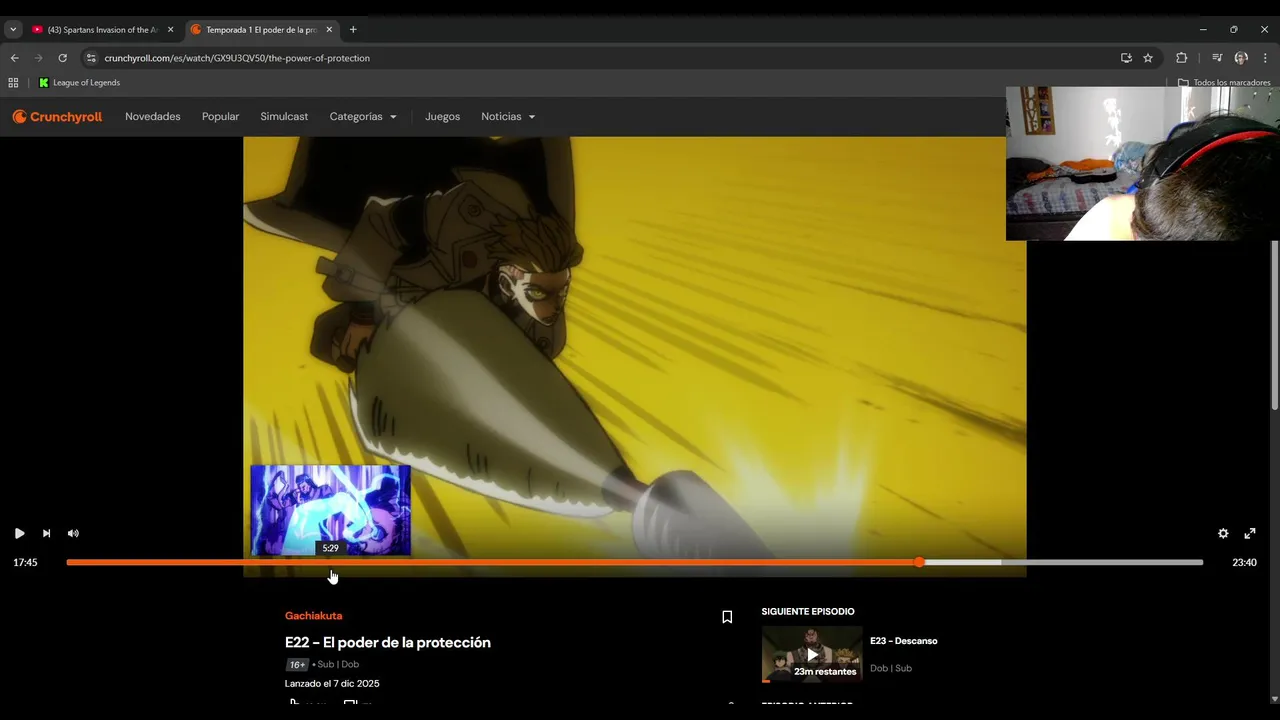This screenshot has width=1280, height=720.
Task: Open E23 - Descanso title link
Action: [x=904, y=641]
